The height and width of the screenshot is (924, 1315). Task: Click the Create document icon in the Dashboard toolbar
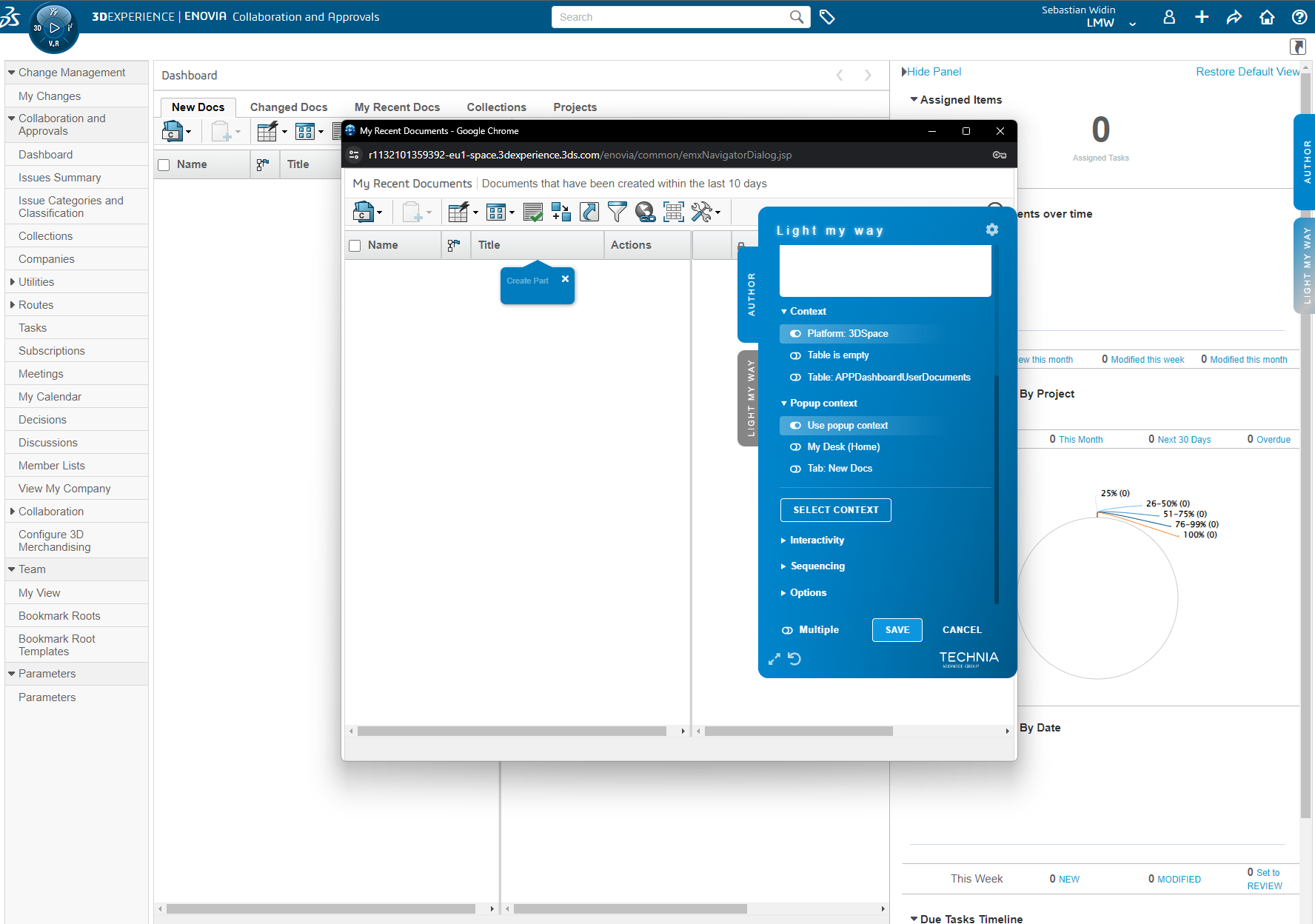(173, 132)
